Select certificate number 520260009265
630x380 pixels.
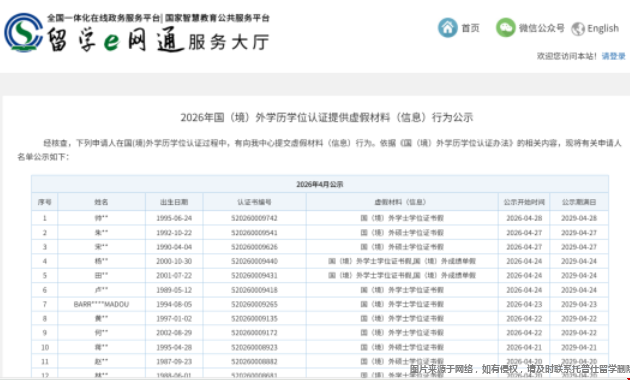tap(254, 304)
